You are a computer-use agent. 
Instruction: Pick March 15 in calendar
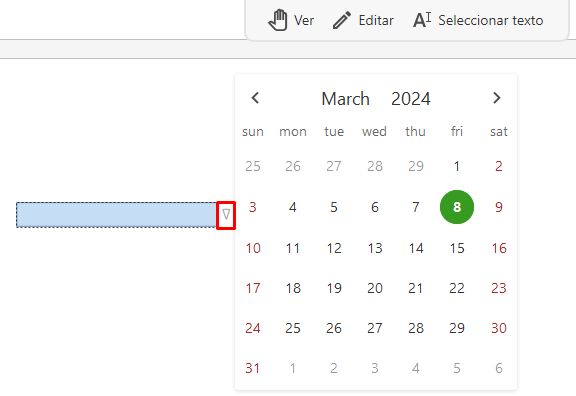457,248
